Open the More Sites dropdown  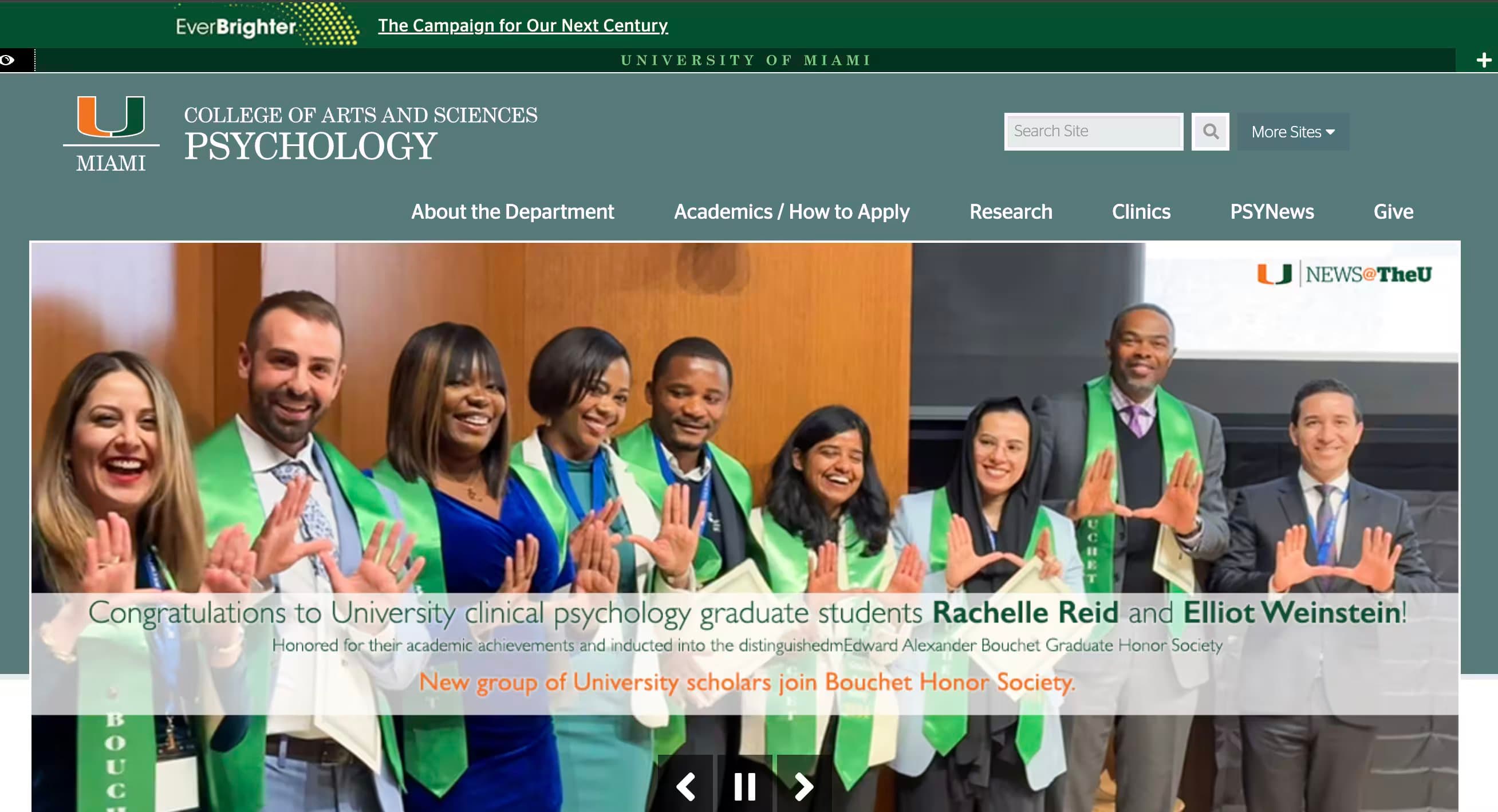1293,132
